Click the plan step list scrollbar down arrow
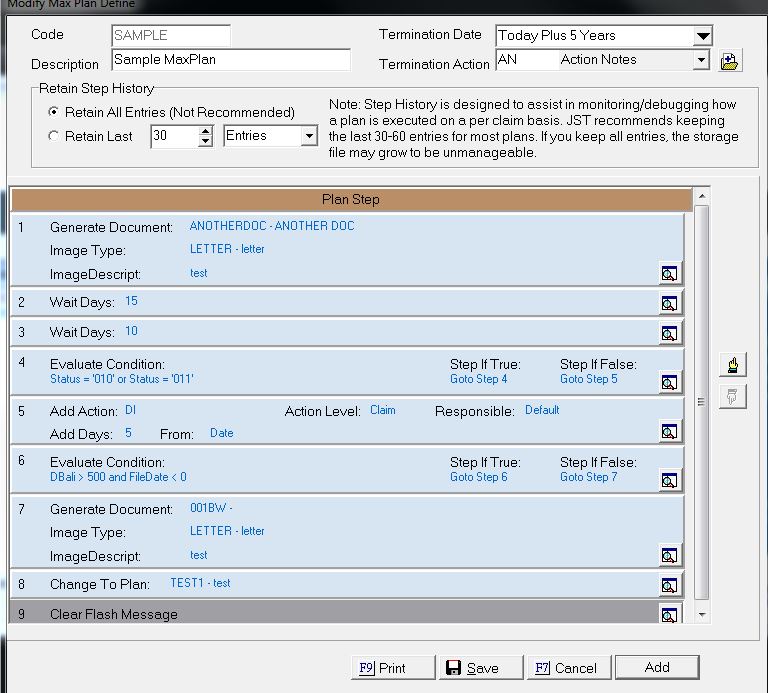Screen dimensions: 768x693 (x=701, y=613)
